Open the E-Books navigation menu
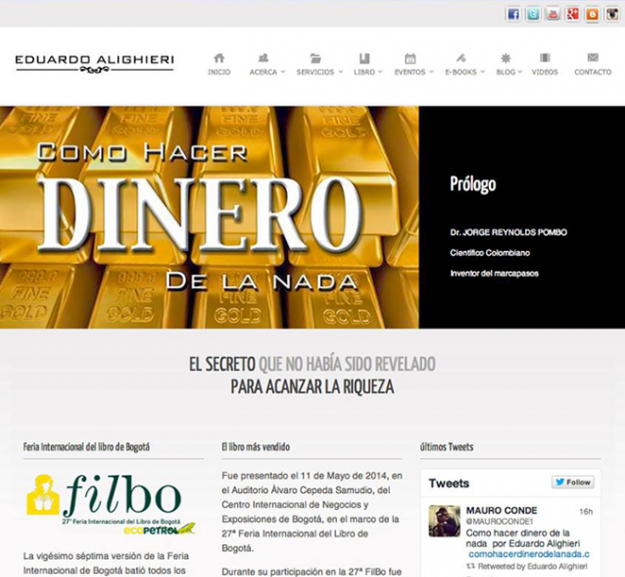The height and width of the screenshot is (577, 625). (x=461, y=64)
